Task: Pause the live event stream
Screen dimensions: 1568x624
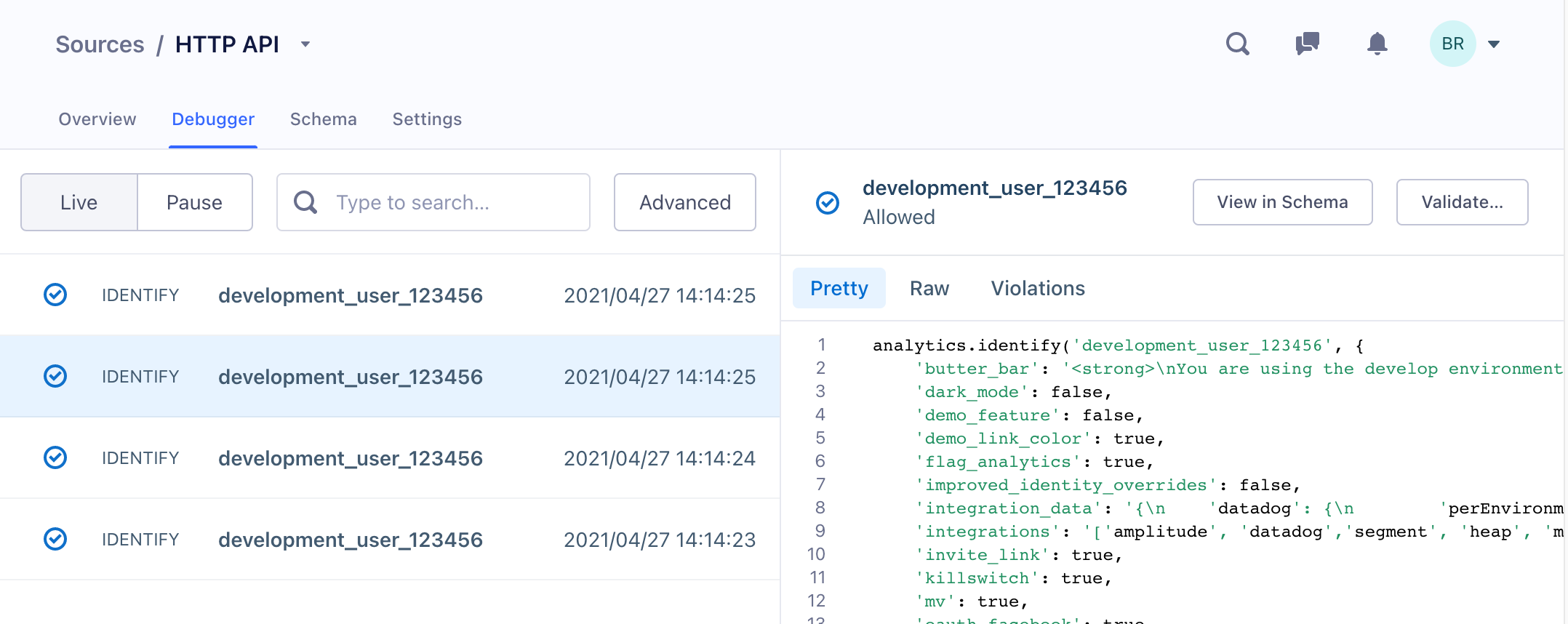Action: 194,202
